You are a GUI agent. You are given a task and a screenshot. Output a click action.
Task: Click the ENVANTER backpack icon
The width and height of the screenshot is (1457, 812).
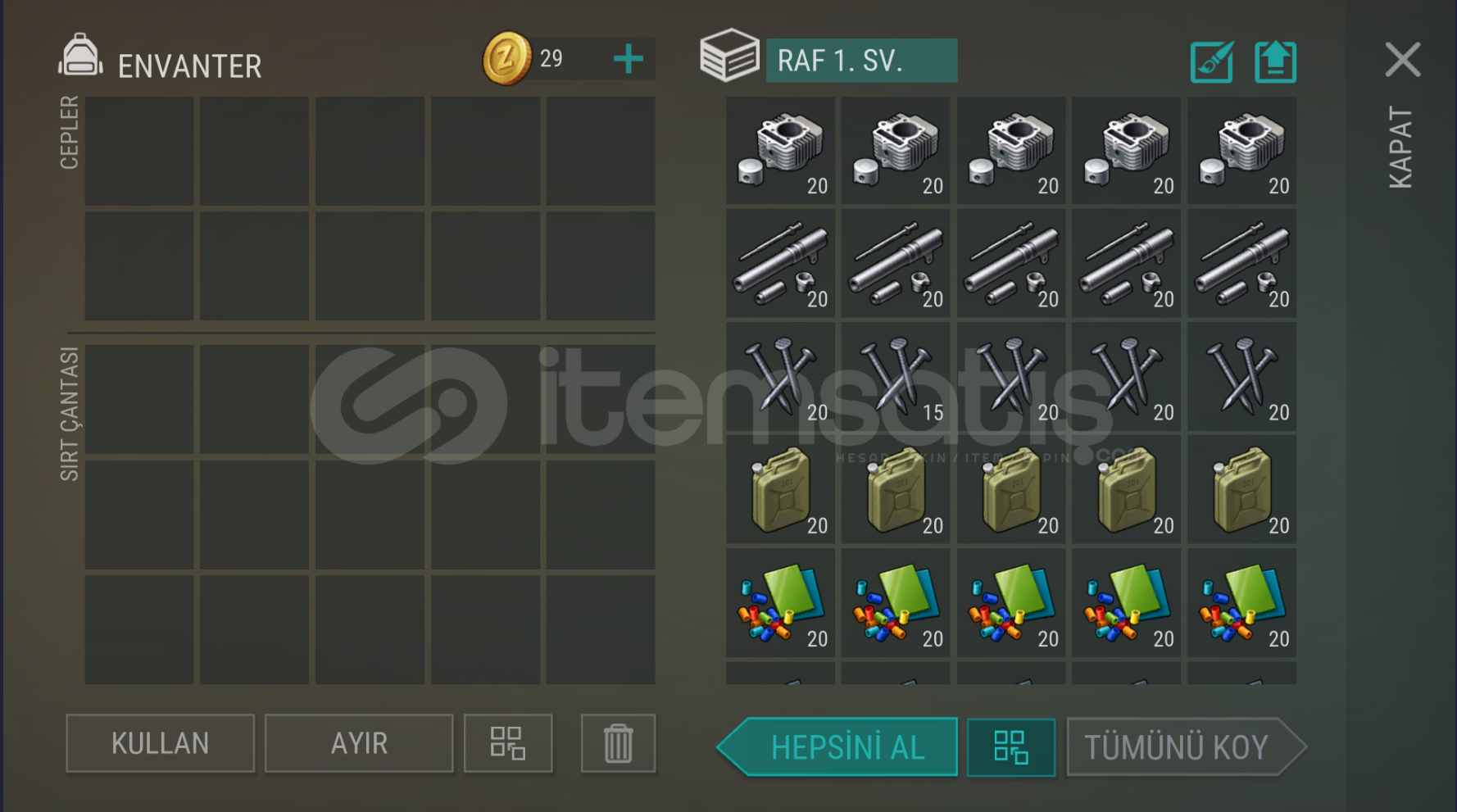(80, 56)
